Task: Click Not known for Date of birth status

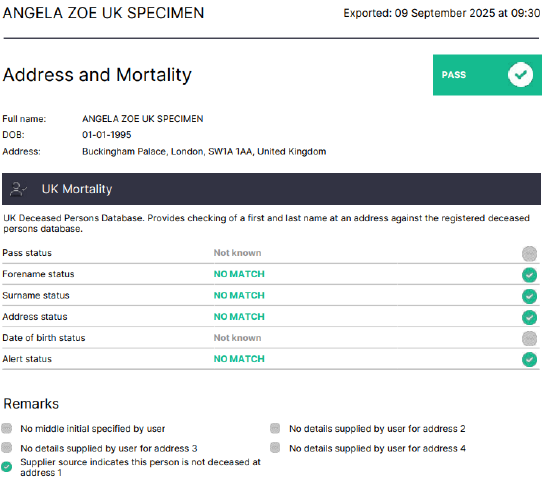Action: pyautogui.click(x=237, y=338)
